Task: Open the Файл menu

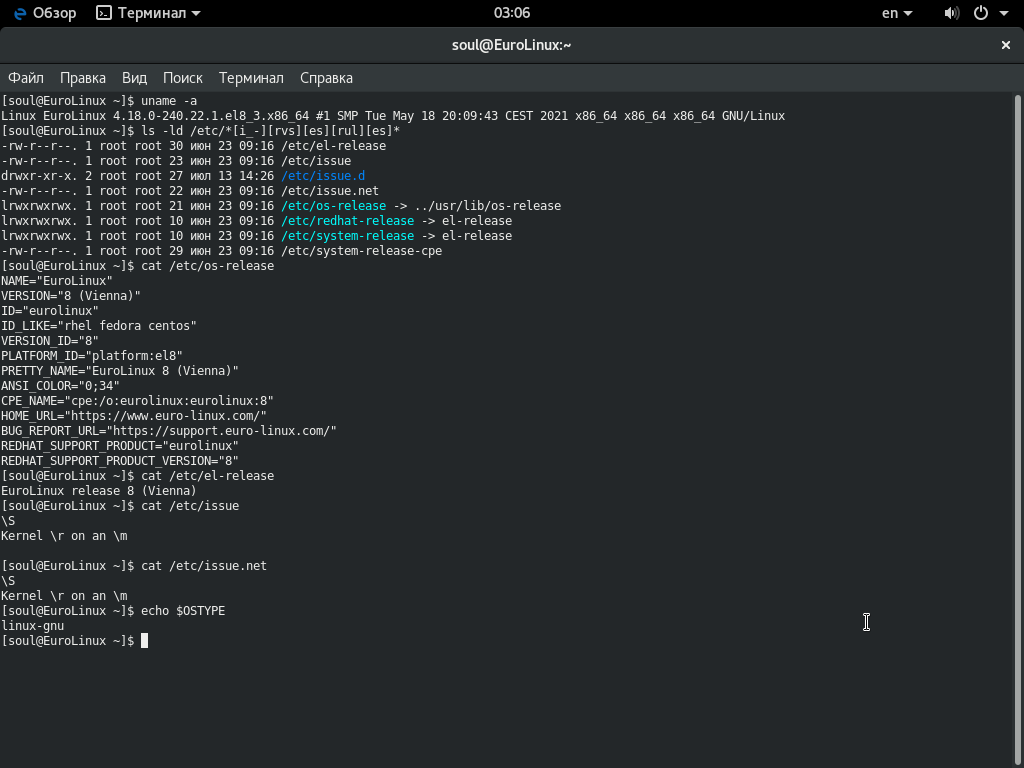Action: tap(25, 78)
